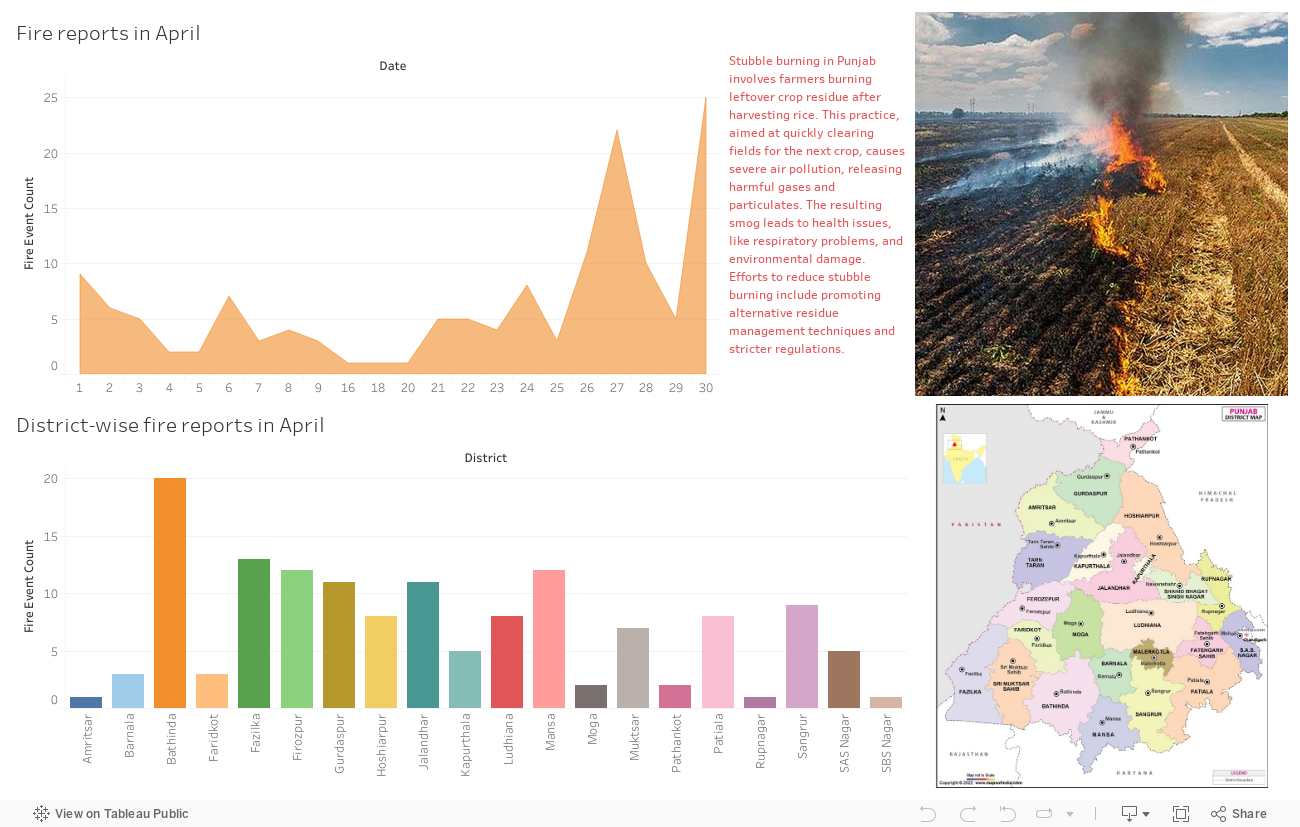The width and height of the screenshot is (1300, 827).
Task: Click date label '27' on x-axis
Action: pos(617,388)
